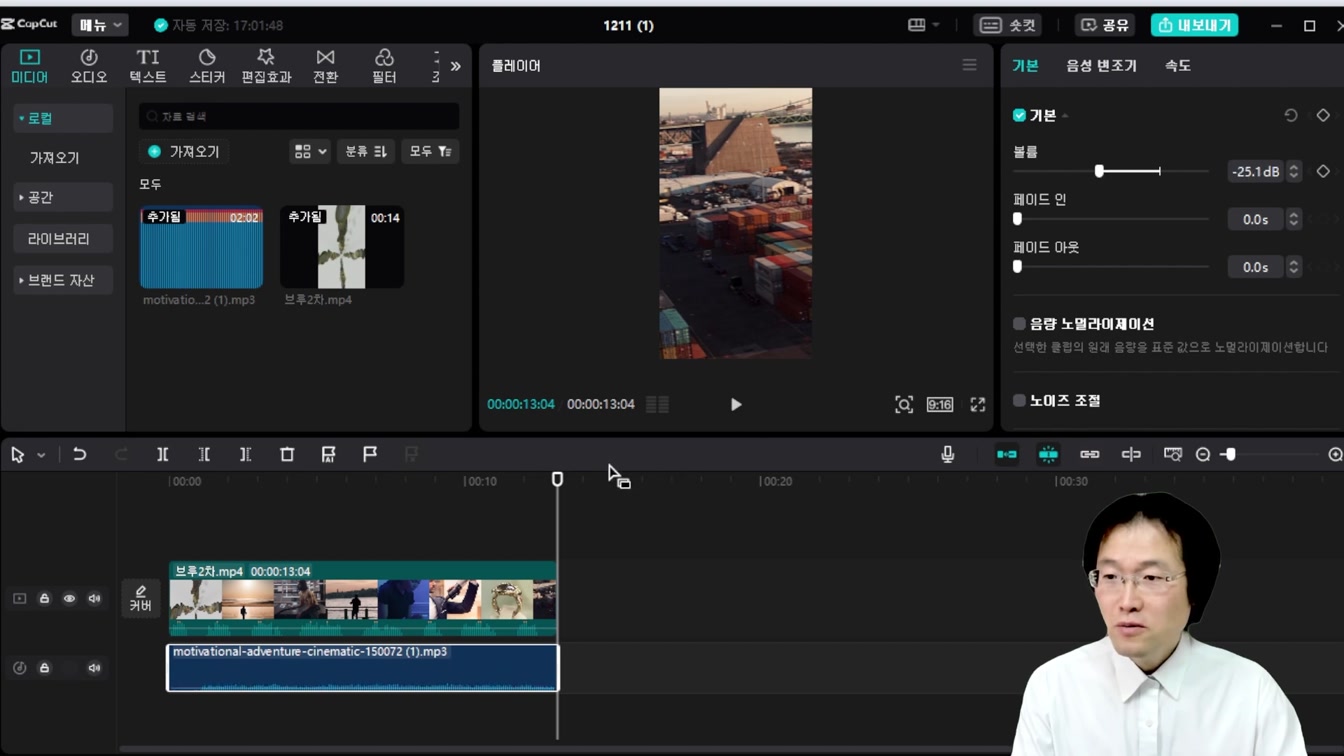The height and width of the screenshot is (756, 1344).
Task: Open the 미디어 (Media) panel
Action: pos(30,66)
